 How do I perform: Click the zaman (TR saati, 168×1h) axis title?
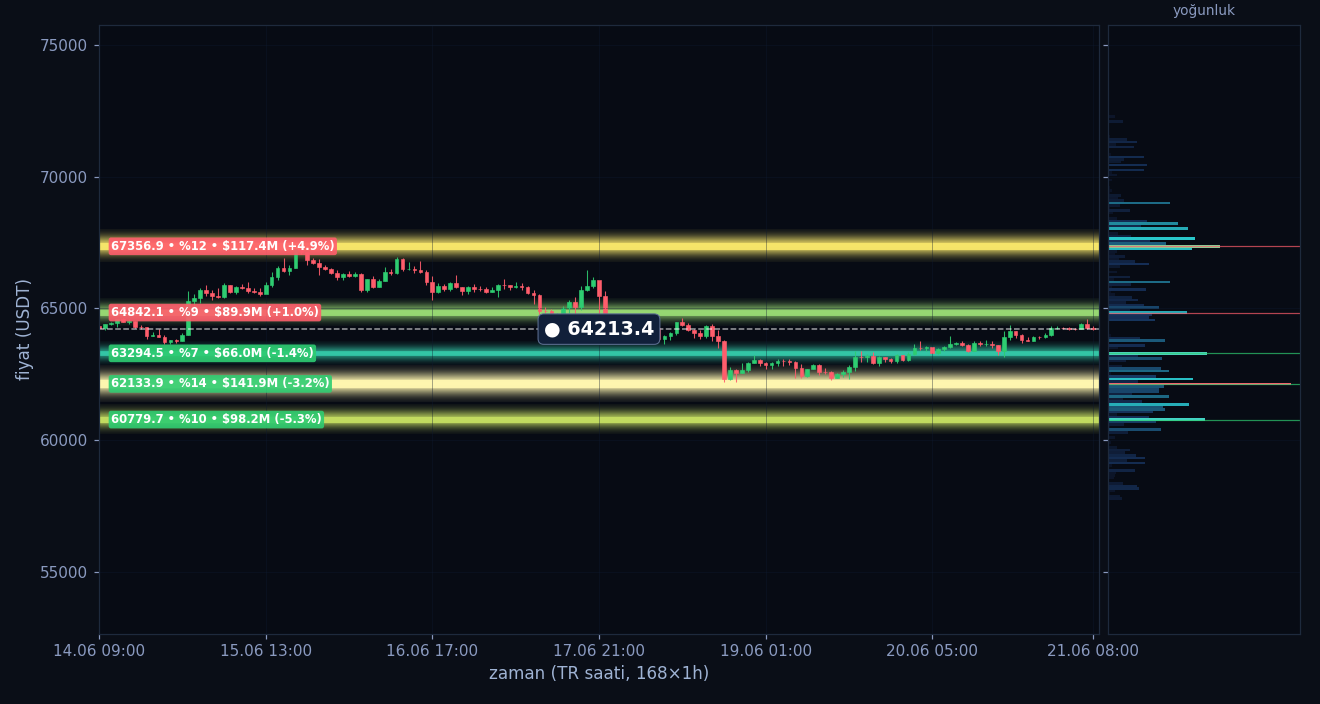click(x=599, y=674)
